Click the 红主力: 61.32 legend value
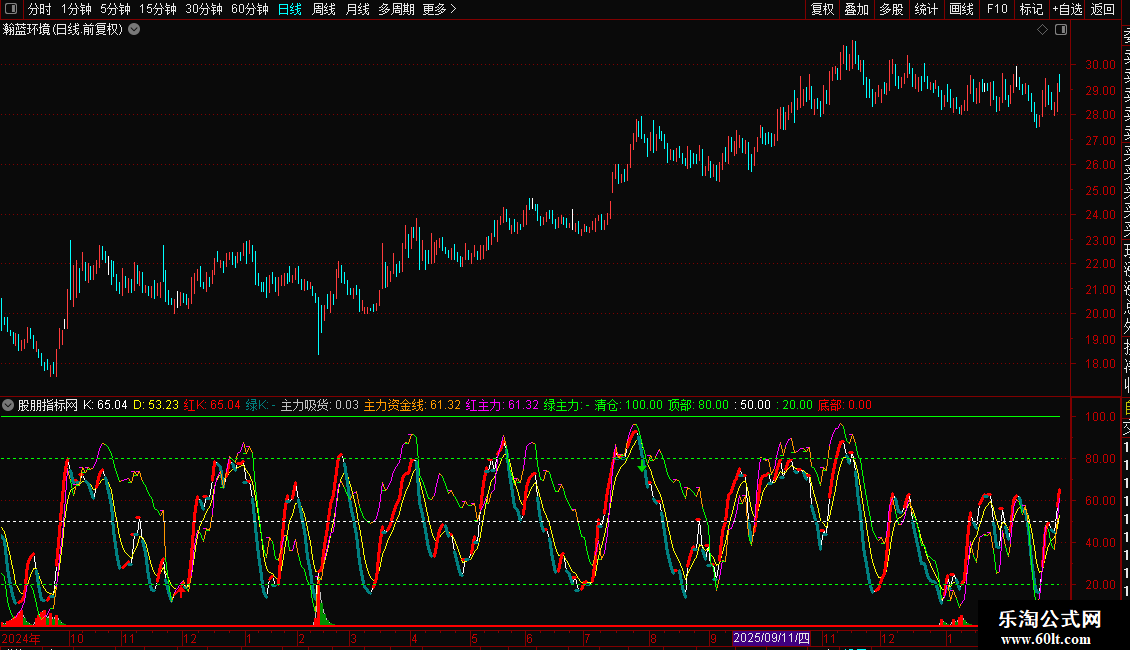Image resolution: width=1130 pixels, height=650 pixels. point(502,405)
